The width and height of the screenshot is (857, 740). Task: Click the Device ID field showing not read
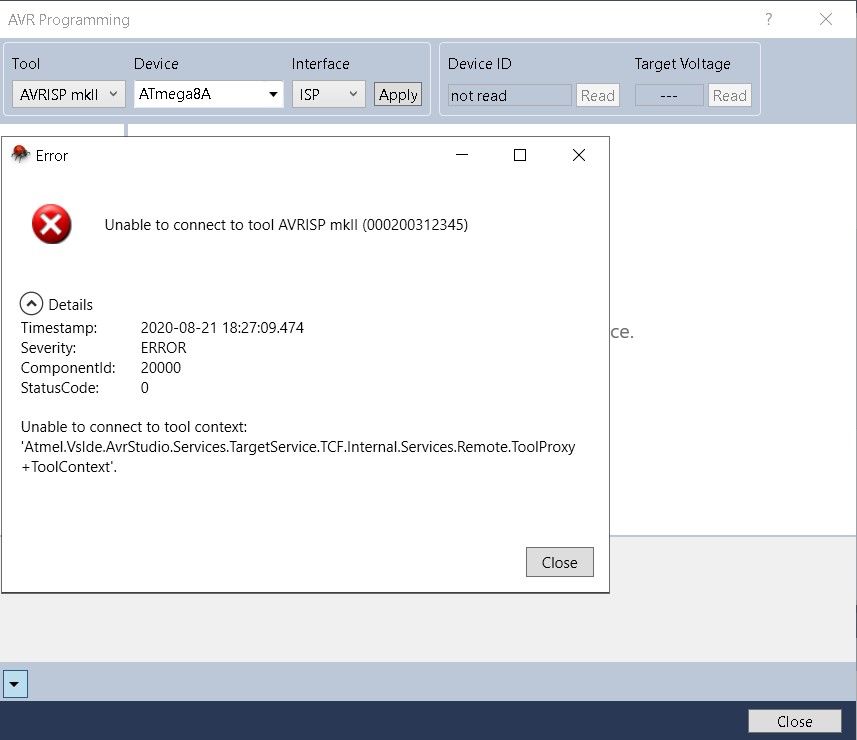(509, 95)
